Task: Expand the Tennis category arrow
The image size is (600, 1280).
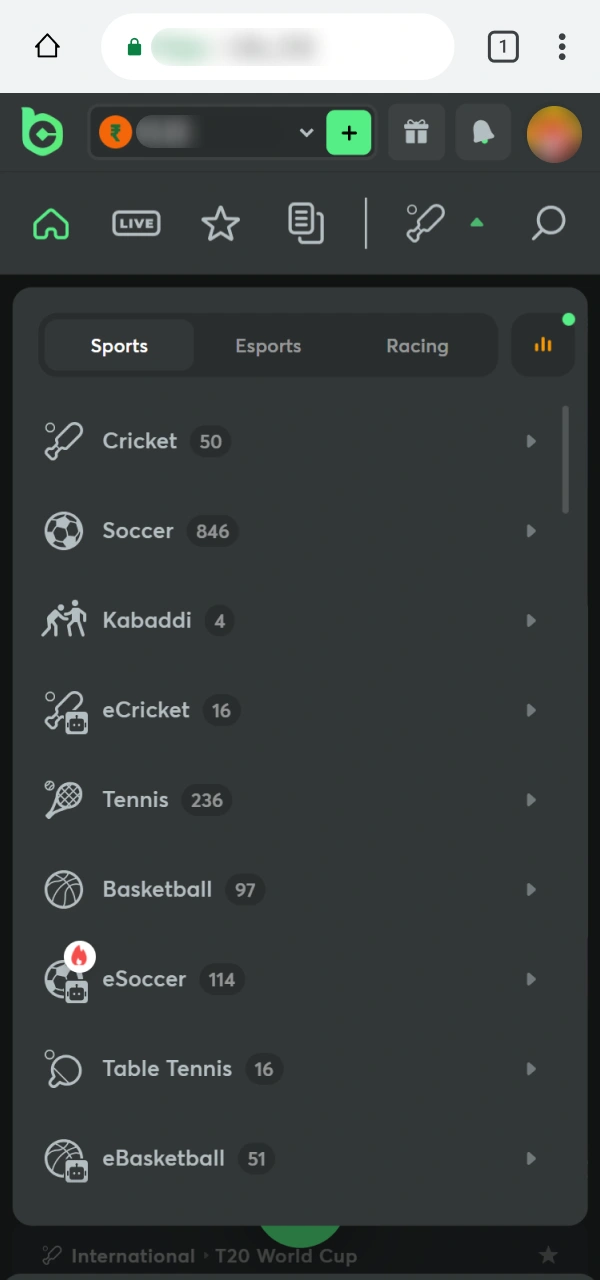Action: coord(531,799)
